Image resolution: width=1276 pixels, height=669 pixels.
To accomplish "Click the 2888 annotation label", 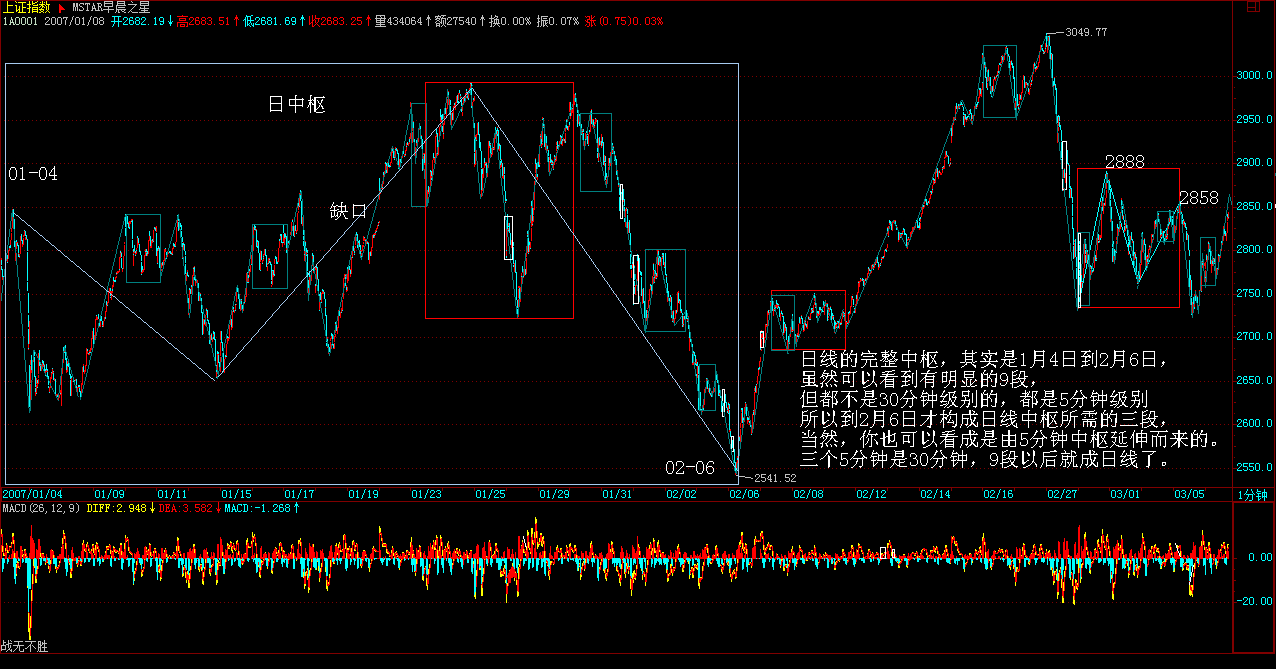I will [1125, 162].
